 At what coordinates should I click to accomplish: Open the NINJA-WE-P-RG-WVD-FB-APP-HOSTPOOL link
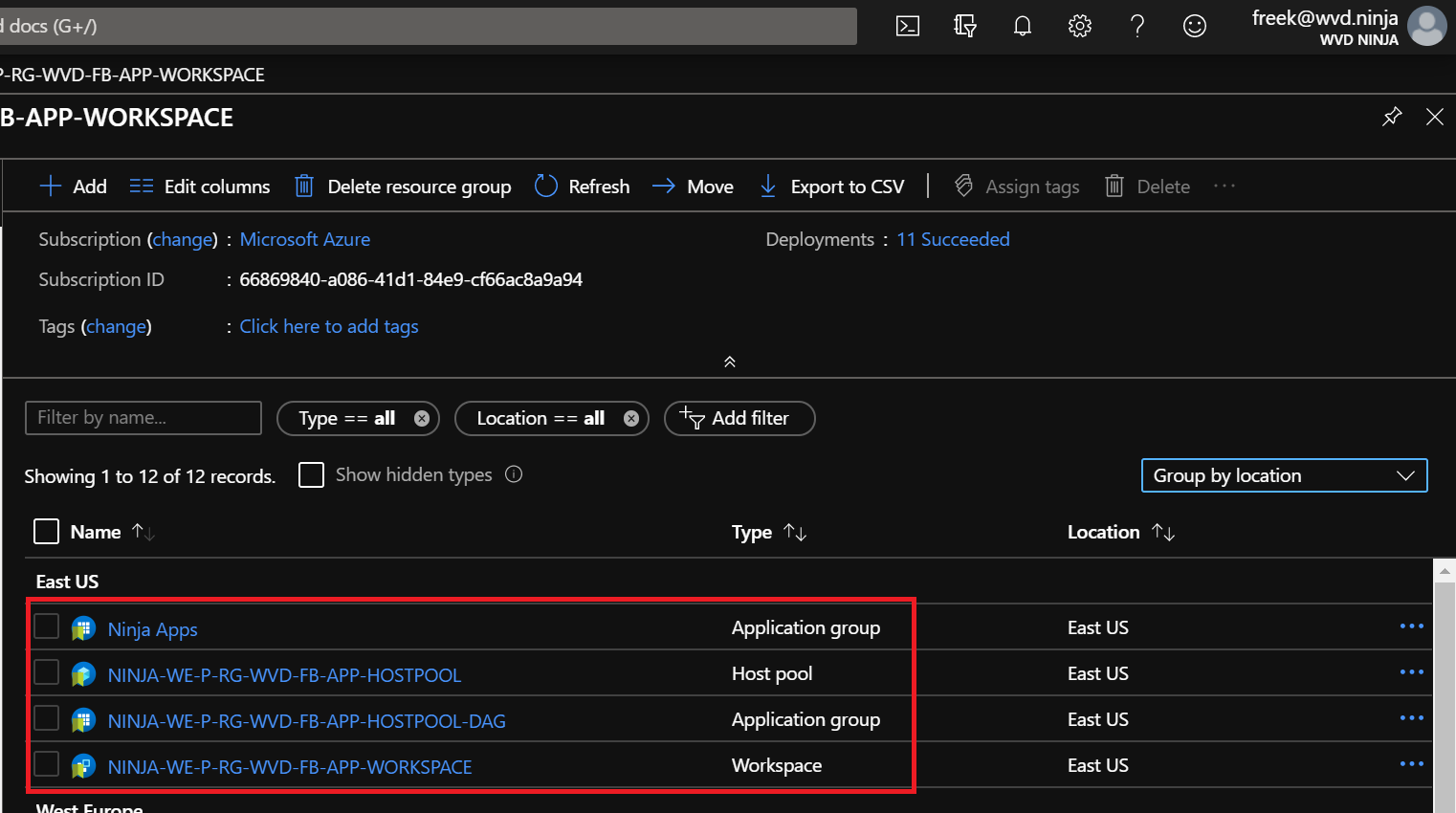tap(284, 675)
